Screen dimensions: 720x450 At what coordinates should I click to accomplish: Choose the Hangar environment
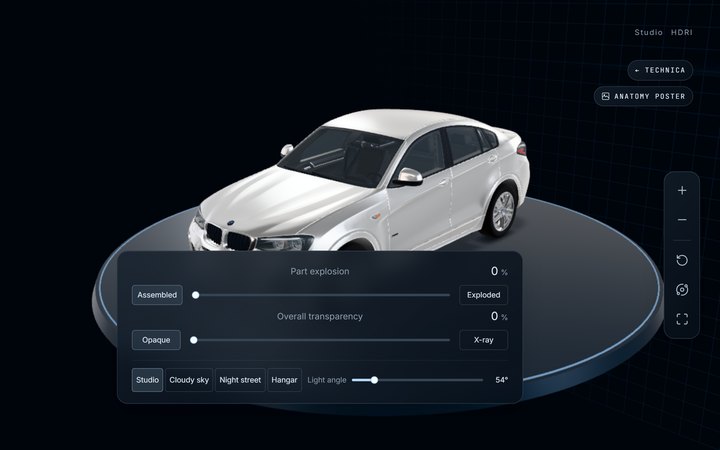(x=284, y=380)
